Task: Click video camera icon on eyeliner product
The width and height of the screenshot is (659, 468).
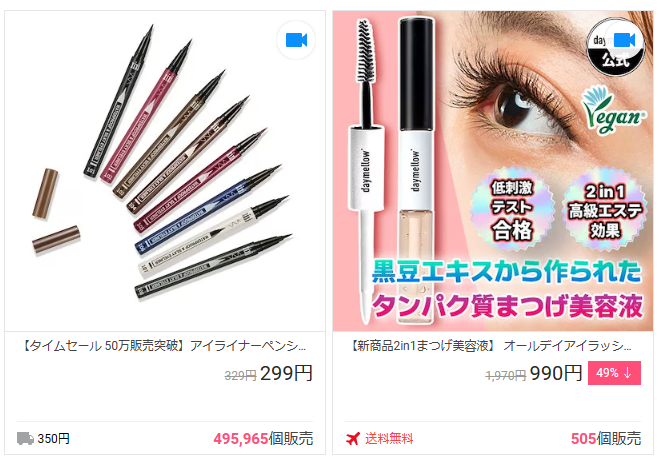Action: click(x=296, y=40)
